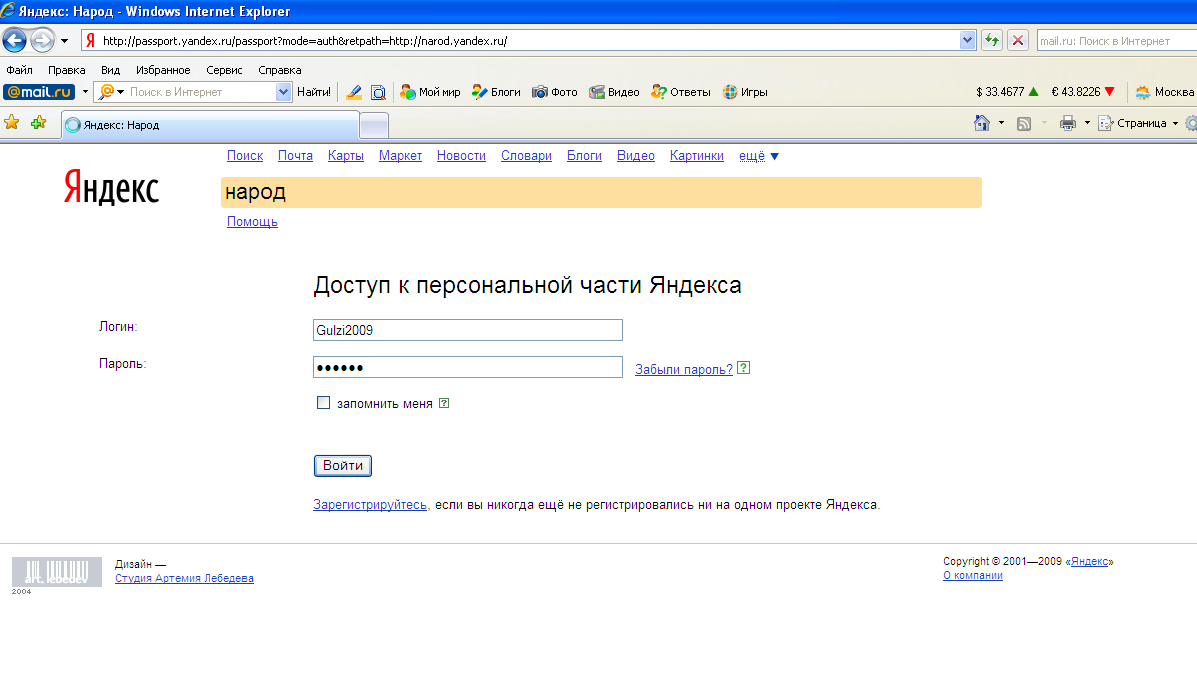Click the Refresh page icon
This screenshot has height=682, width=1197.
[x=992, y=40]
